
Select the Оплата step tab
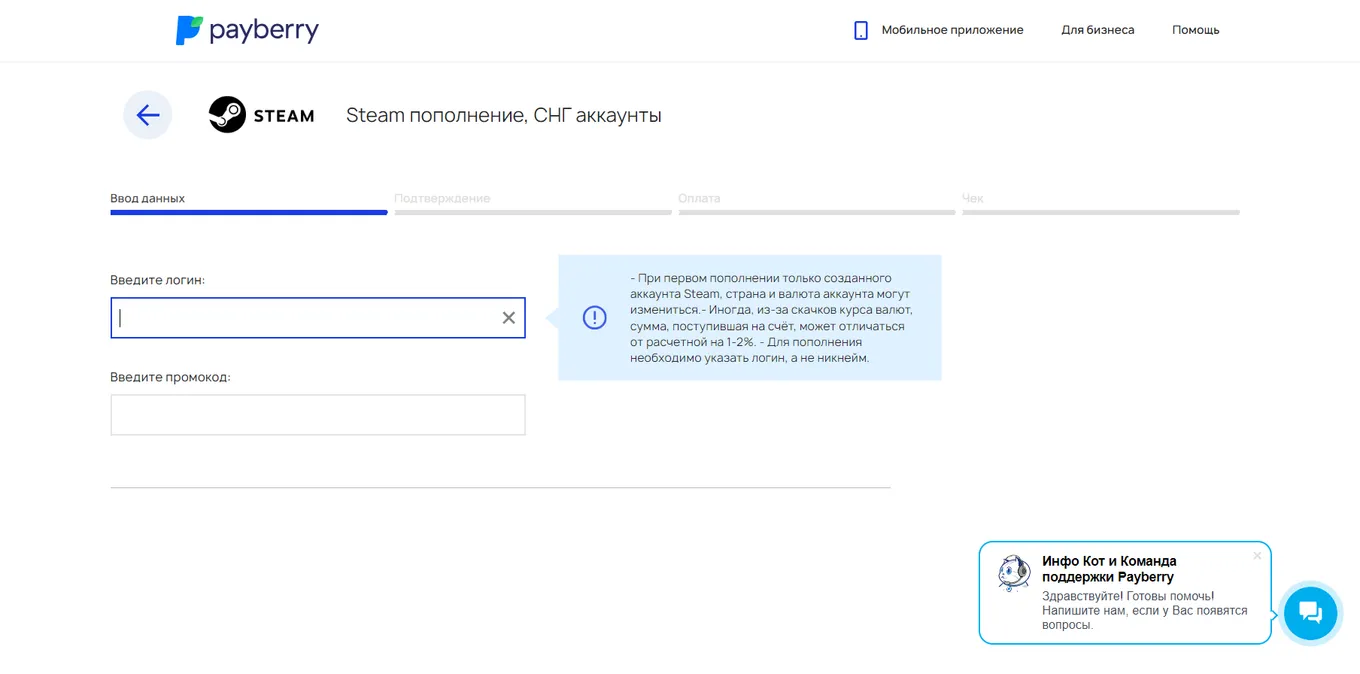click(x=817, y=203)
